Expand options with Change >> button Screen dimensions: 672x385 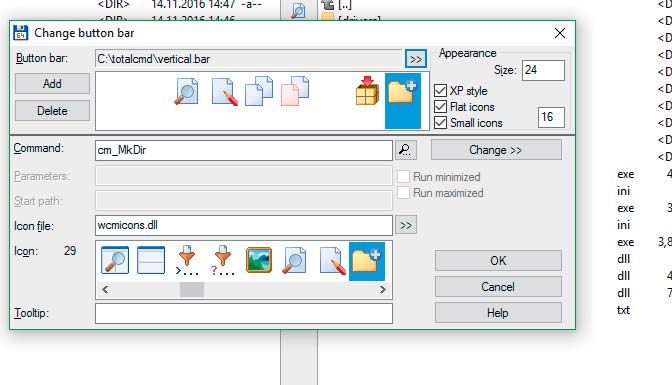[x=496, y=150]
